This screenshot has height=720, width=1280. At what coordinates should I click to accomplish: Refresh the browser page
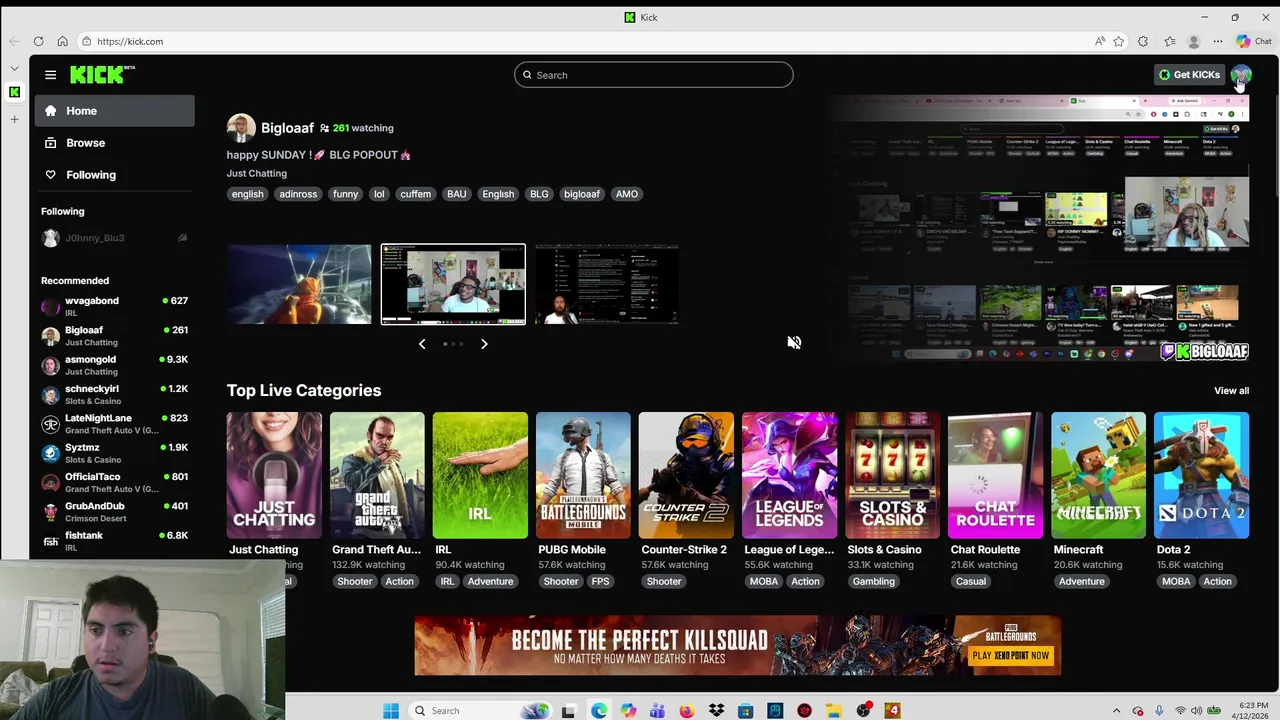tap(38, 41)
